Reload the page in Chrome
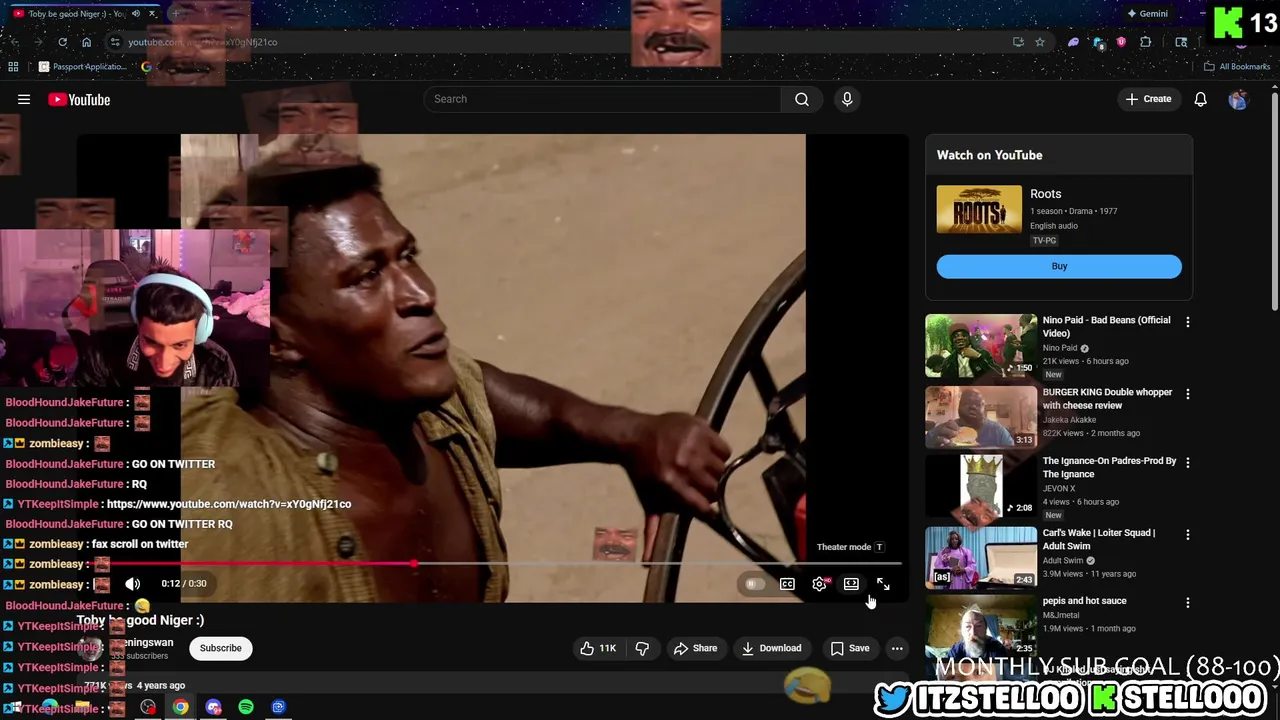The image size is (1280, 720). point(62,42)
